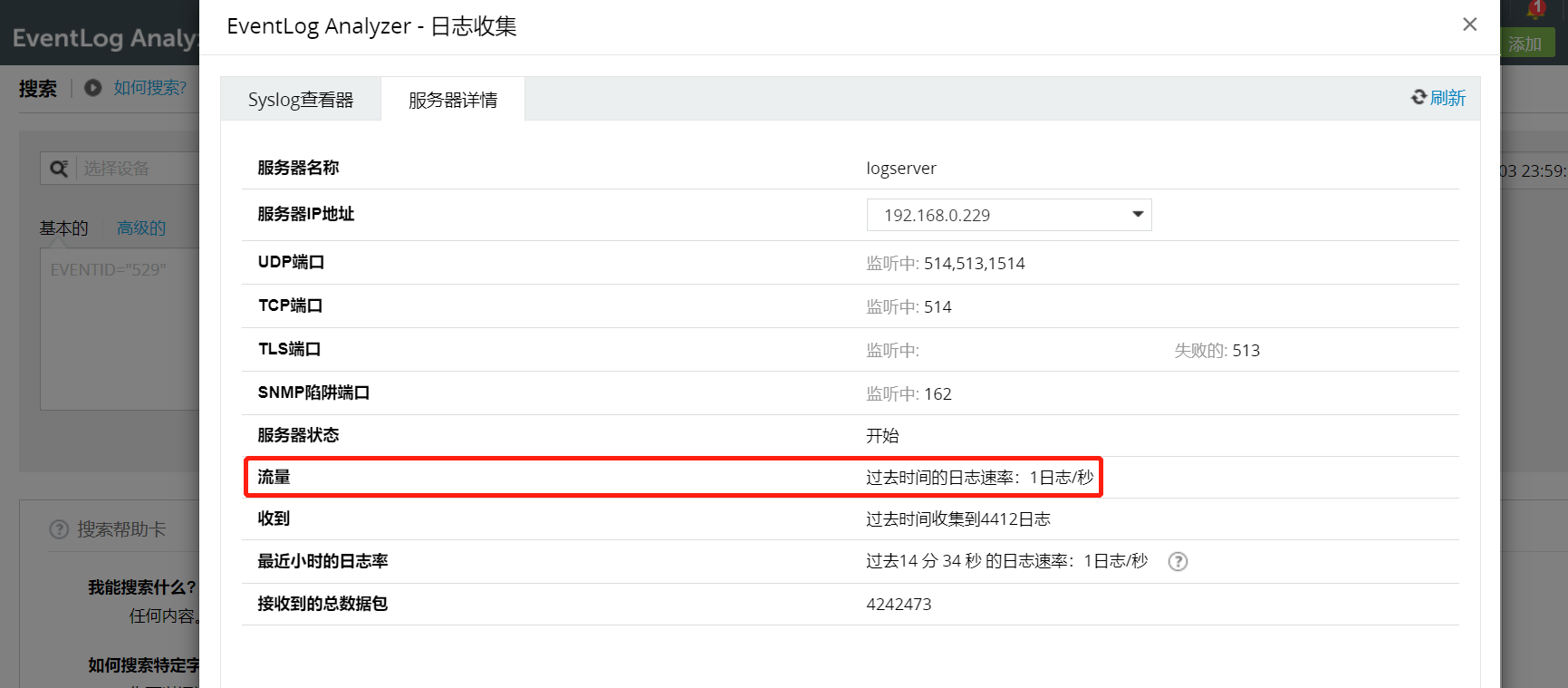Viewport: 1568px width, 688px height.
Task: Click the TCP端口 监听中: 514 value
Action: 909,306
